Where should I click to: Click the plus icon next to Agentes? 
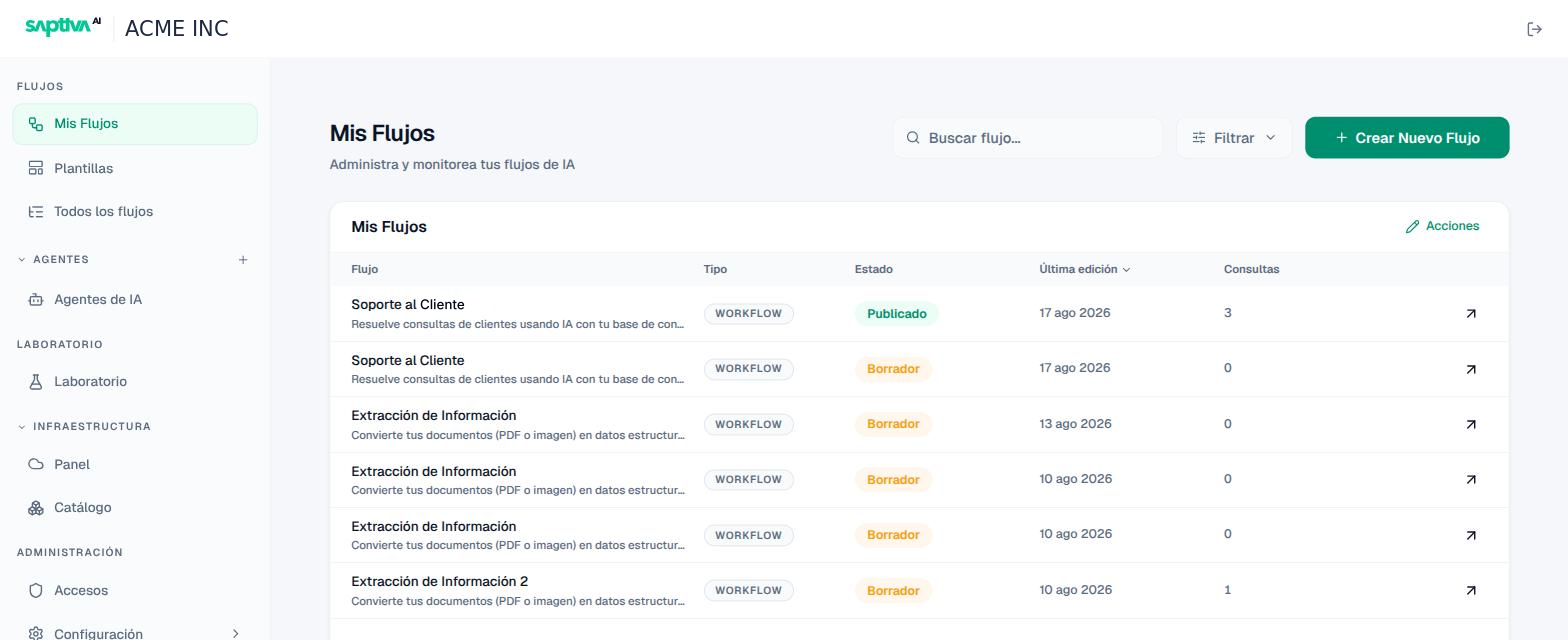(x=243, y=260)
